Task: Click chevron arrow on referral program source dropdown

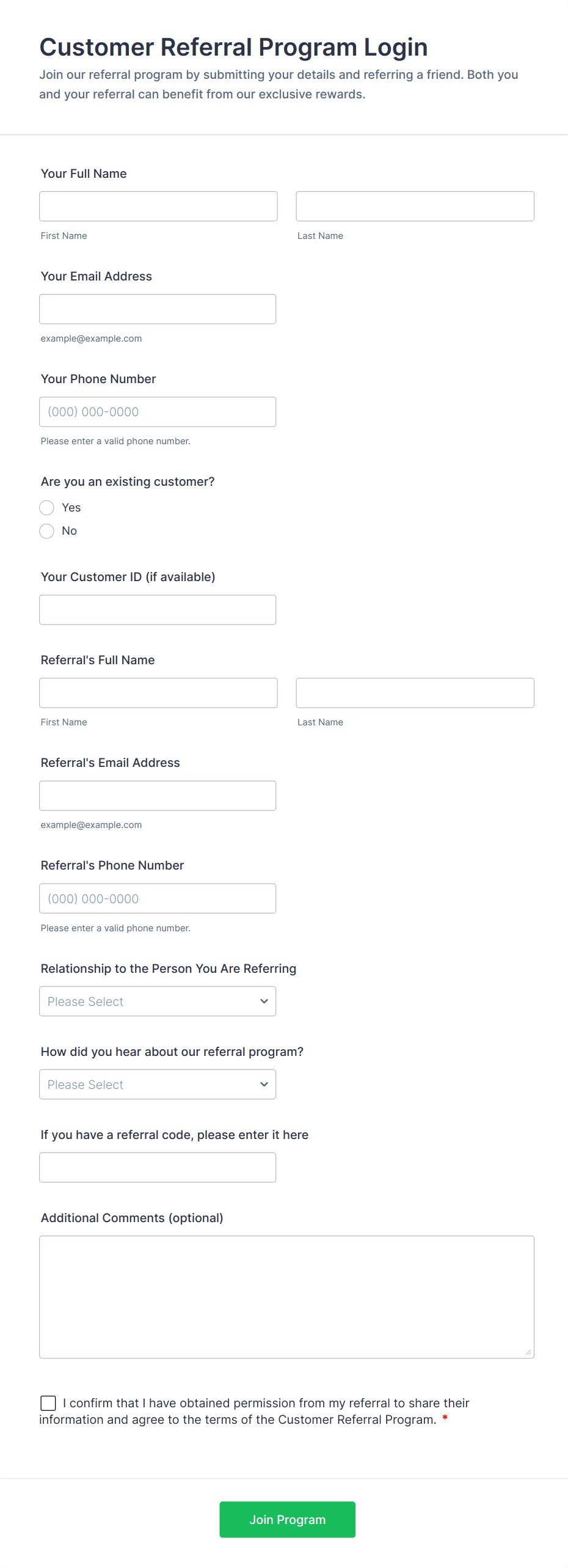Action: pyautogui.click(x=264, y=1084)
